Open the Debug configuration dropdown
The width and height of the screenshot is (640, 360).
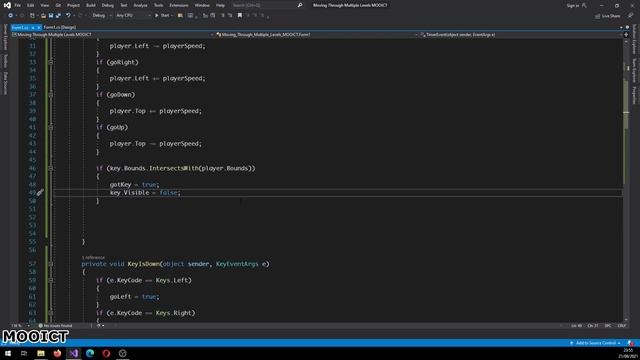click(x=102, y=16)
